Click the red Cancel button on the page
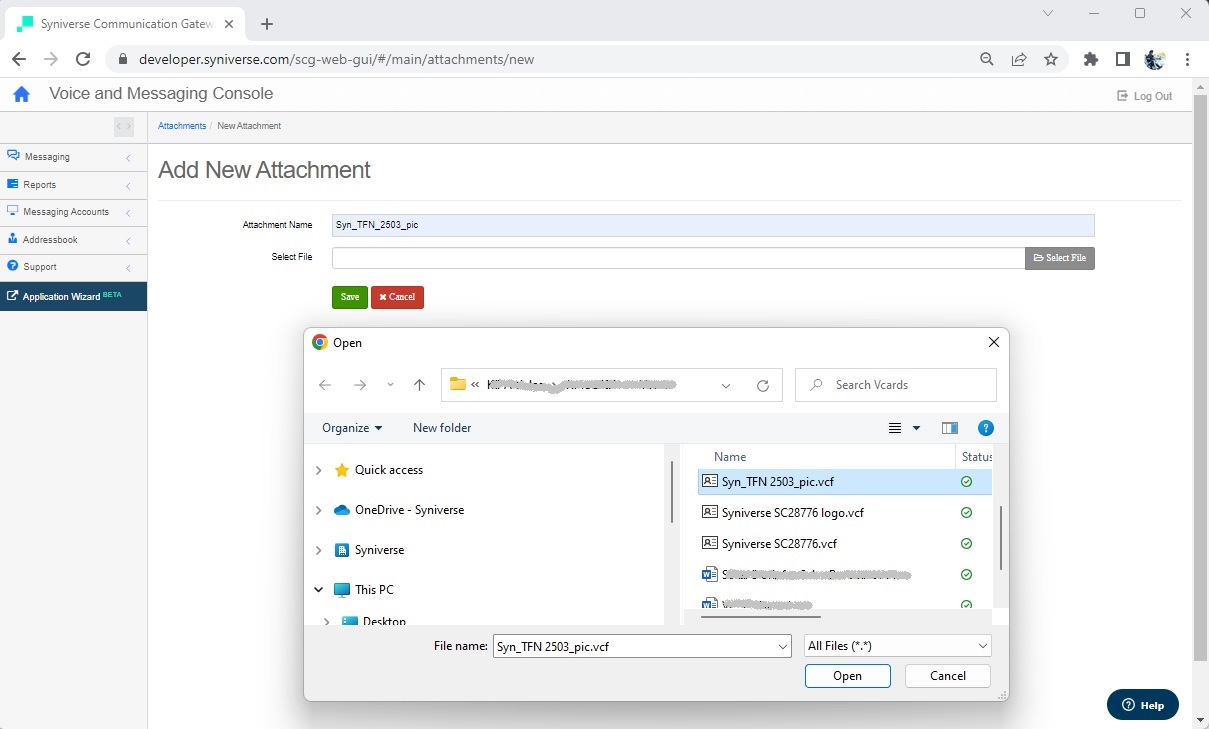1209x729 pixels. click(397, 297)
